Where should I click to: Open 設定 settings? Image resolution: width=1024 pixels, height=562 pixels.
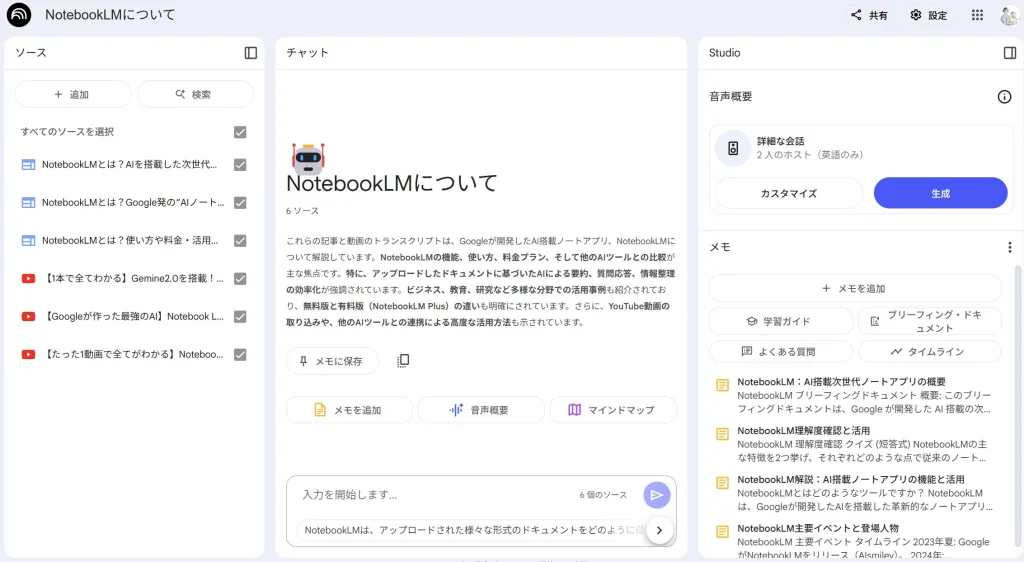pyautogui.click(x=929, y=15)
